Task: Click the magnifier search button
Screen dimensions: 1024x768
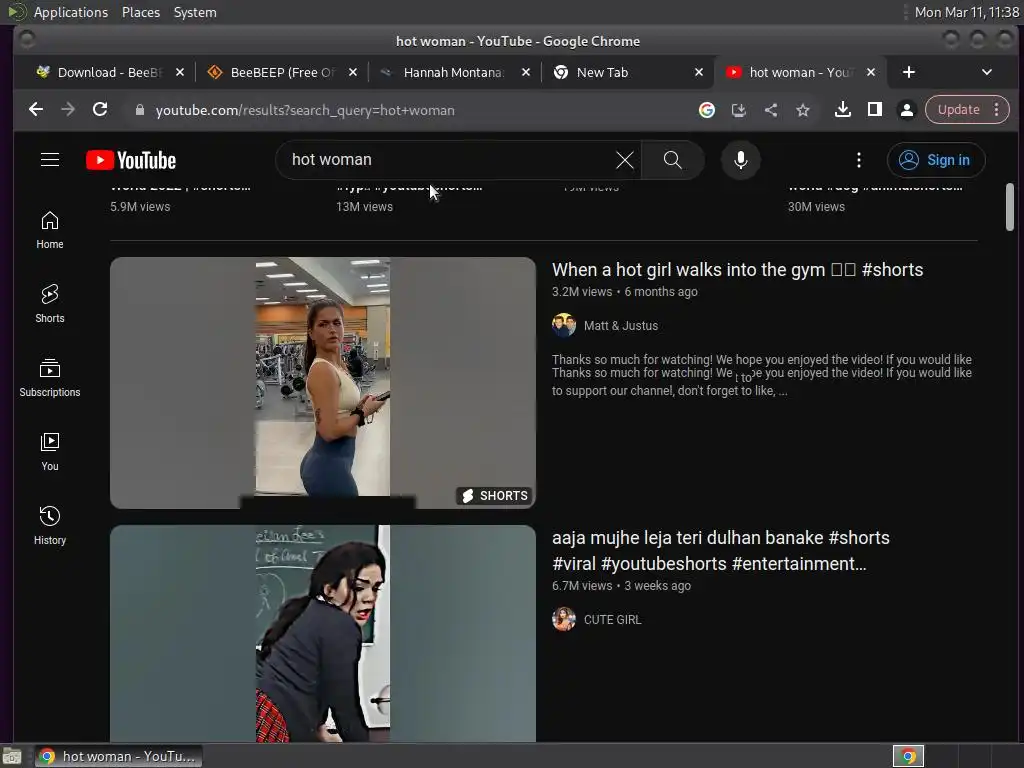Action: click(673, 160)
